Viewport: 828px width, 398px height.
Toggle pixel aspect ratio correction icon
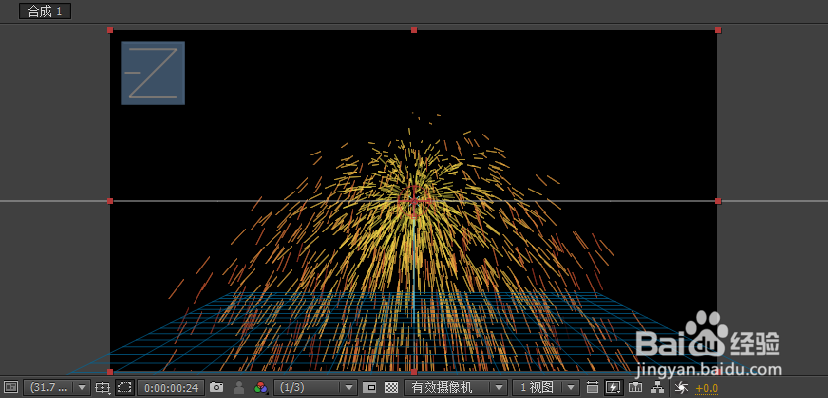point(592,387)
